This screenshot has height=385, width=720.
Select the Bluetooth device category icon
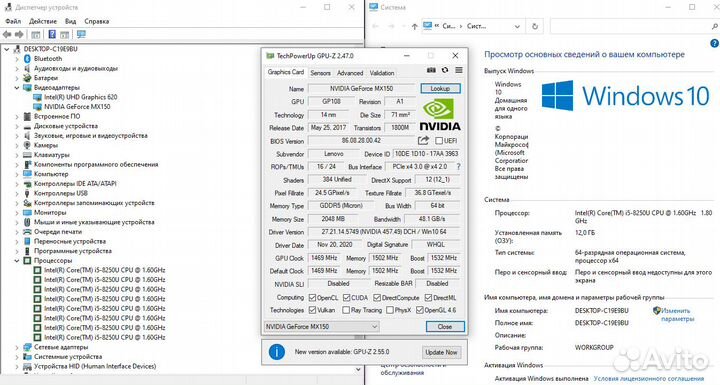pyautogui.click(x=27, y=59)
